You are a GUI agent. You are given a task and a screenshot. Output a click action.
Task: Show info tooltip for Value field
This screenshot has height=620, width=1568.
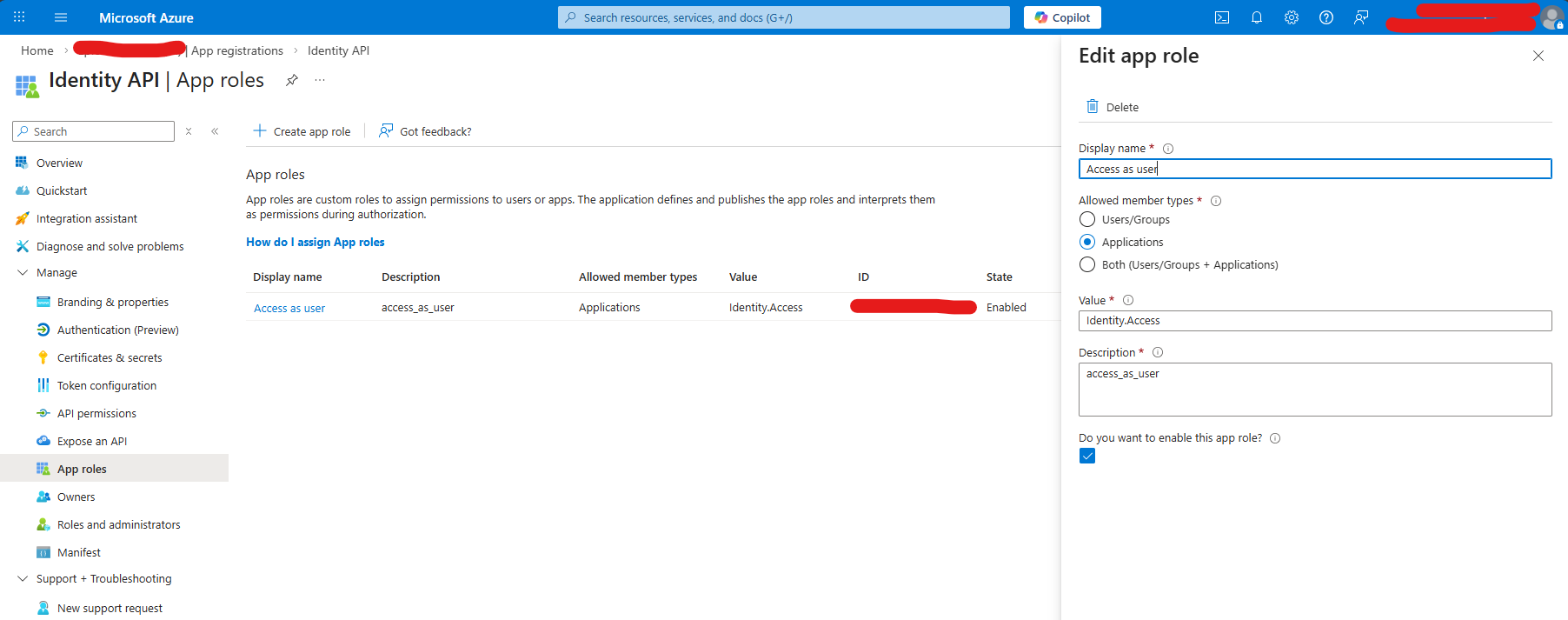[1128, 300]
